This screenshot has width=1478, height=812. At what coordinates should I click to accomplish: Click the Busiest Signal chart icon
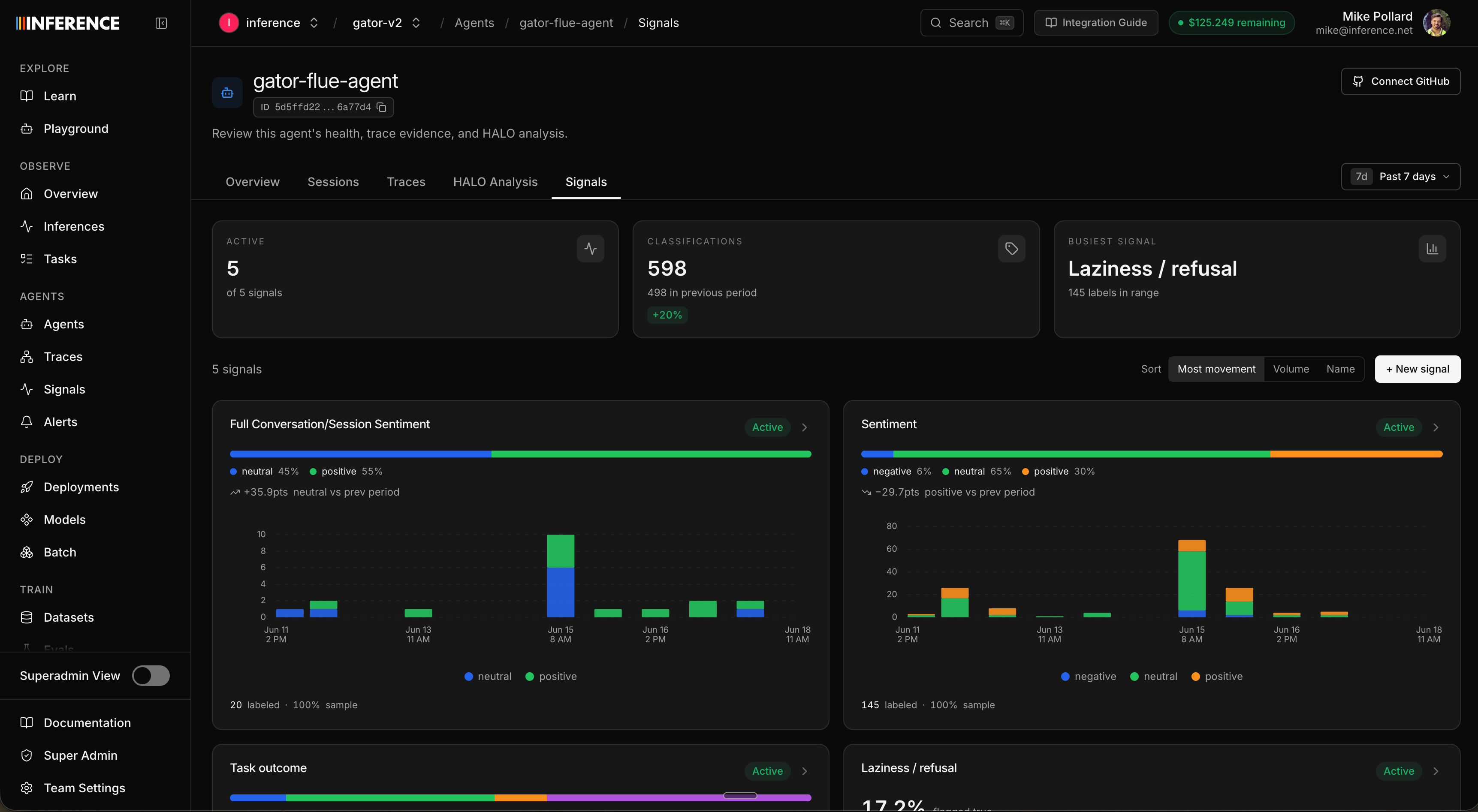pyautogui.click(x=1432, y=249)
